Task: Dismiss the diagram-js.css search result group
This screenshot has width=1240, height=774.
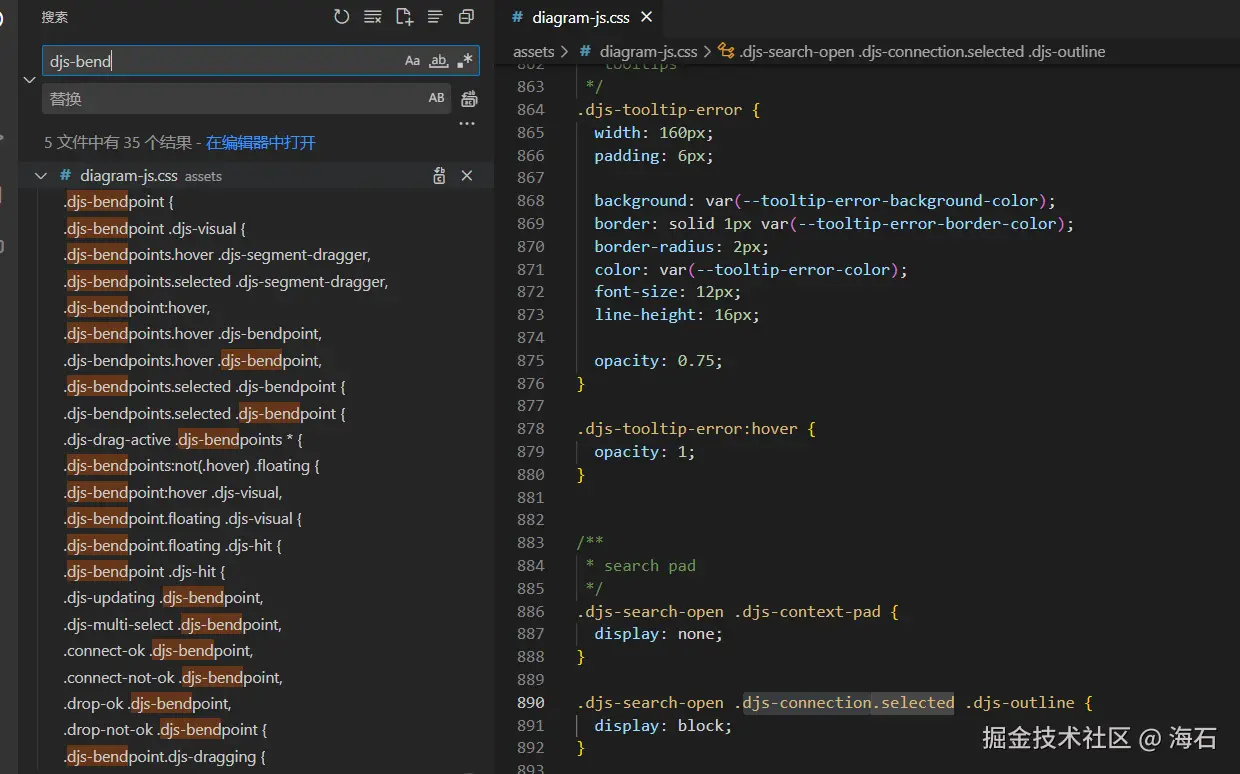Action: (x=466, y=176)
